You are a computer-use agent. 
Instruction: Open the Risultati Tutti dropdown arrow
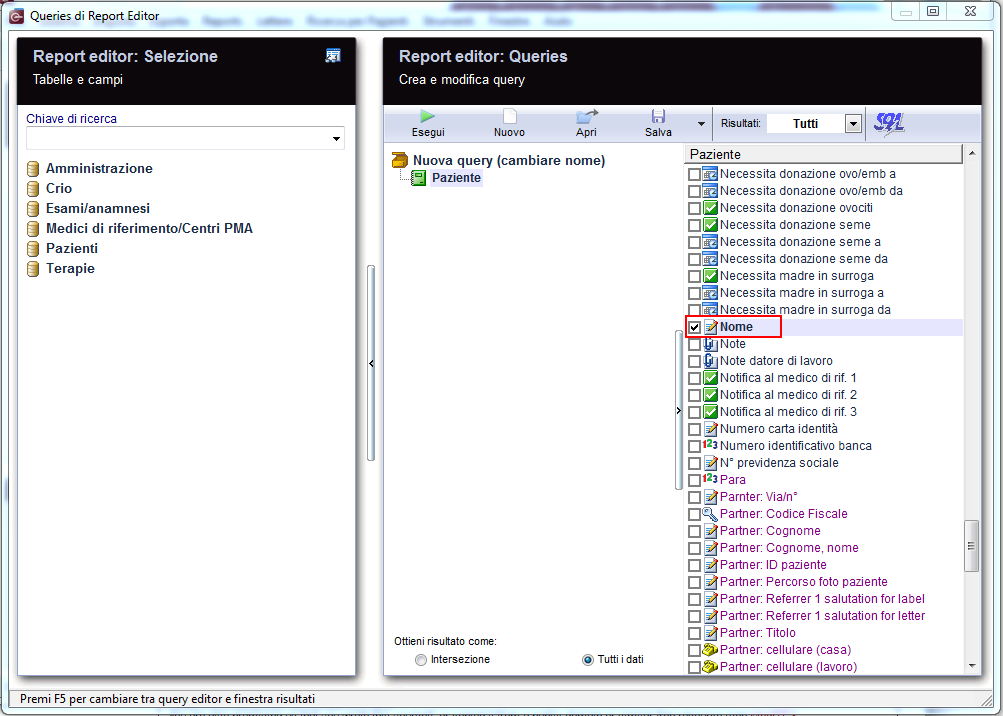(x=853, y=123)
